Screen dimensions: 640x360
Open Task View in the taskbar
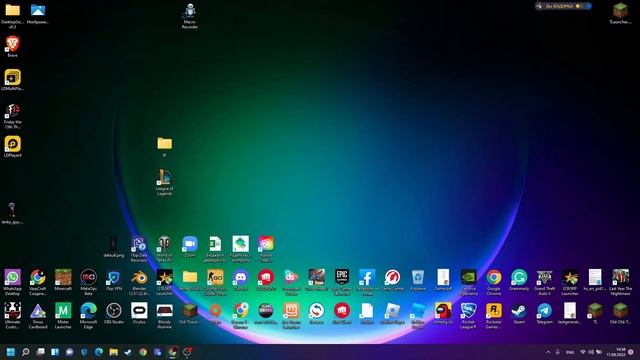(x=40, y=351)
